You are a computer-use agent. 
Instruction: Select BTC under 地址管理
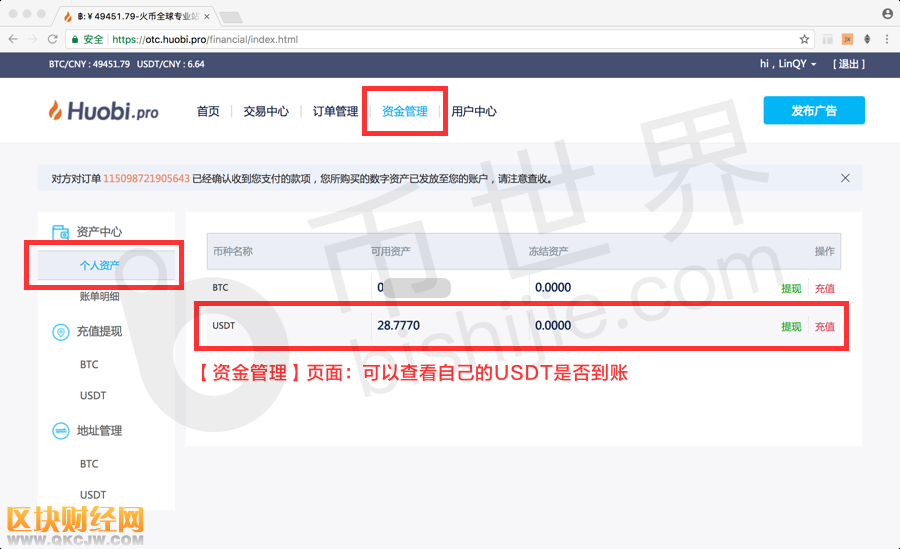89,464
